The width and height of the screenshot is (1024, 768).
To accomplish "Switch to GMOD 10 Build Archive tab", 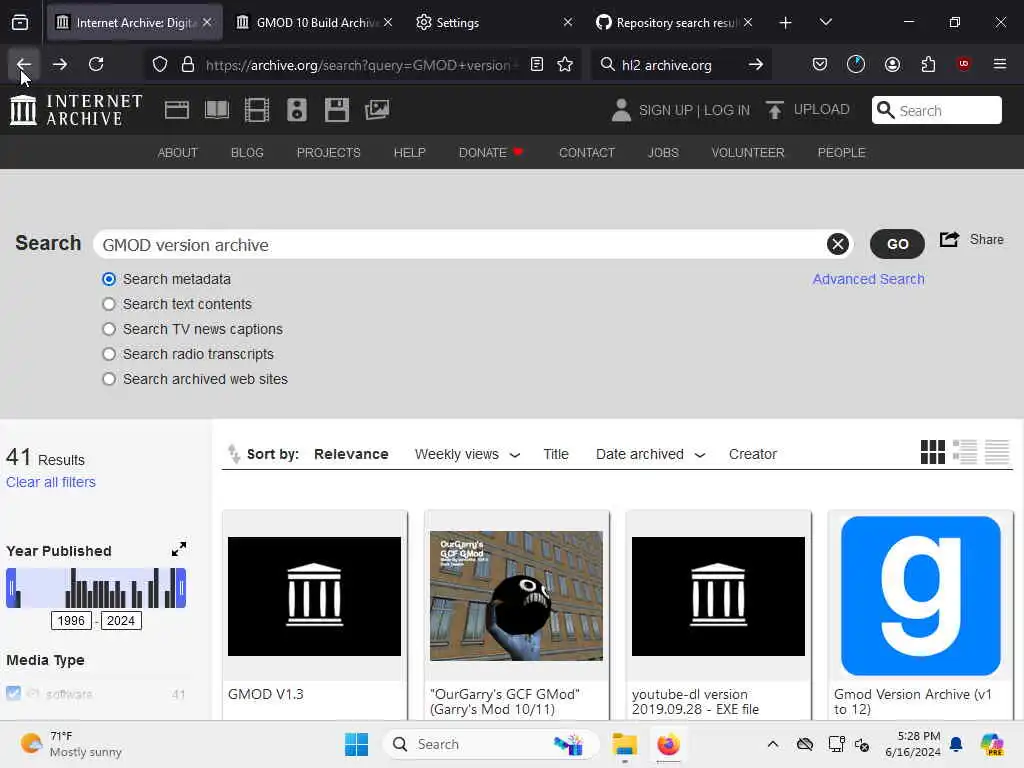I will [x=314, y=23].
